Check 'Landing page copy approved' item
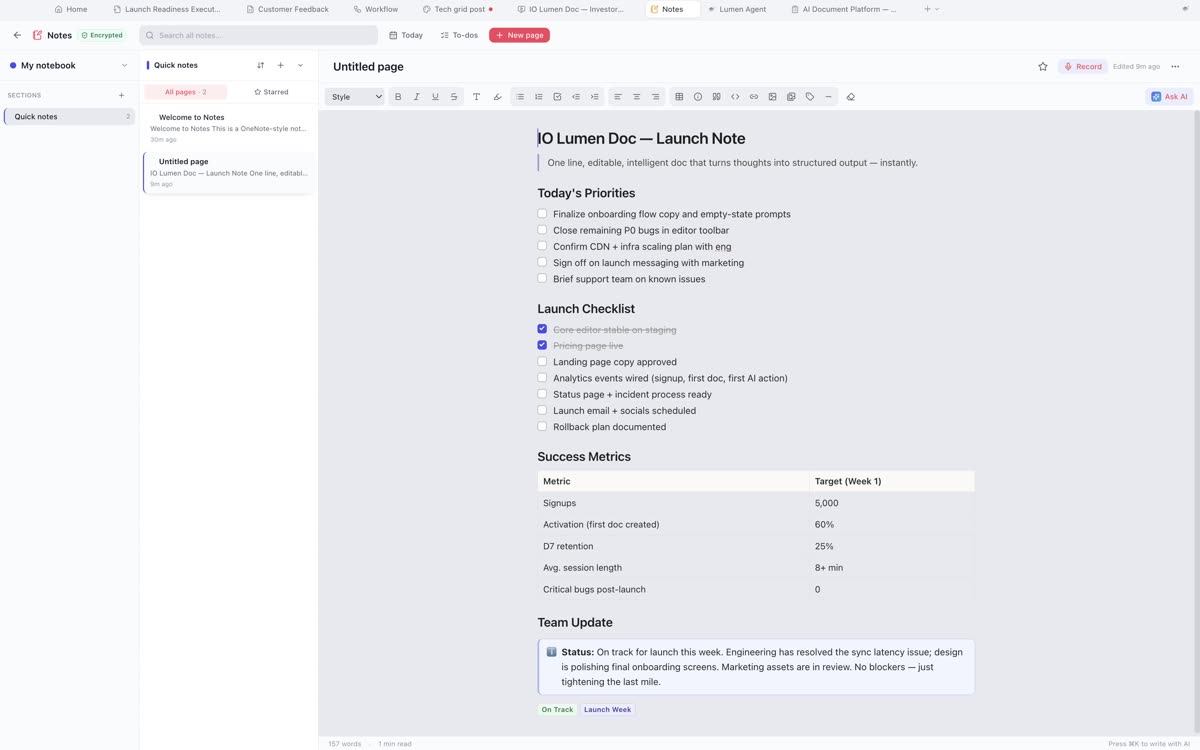 (542, 362)
